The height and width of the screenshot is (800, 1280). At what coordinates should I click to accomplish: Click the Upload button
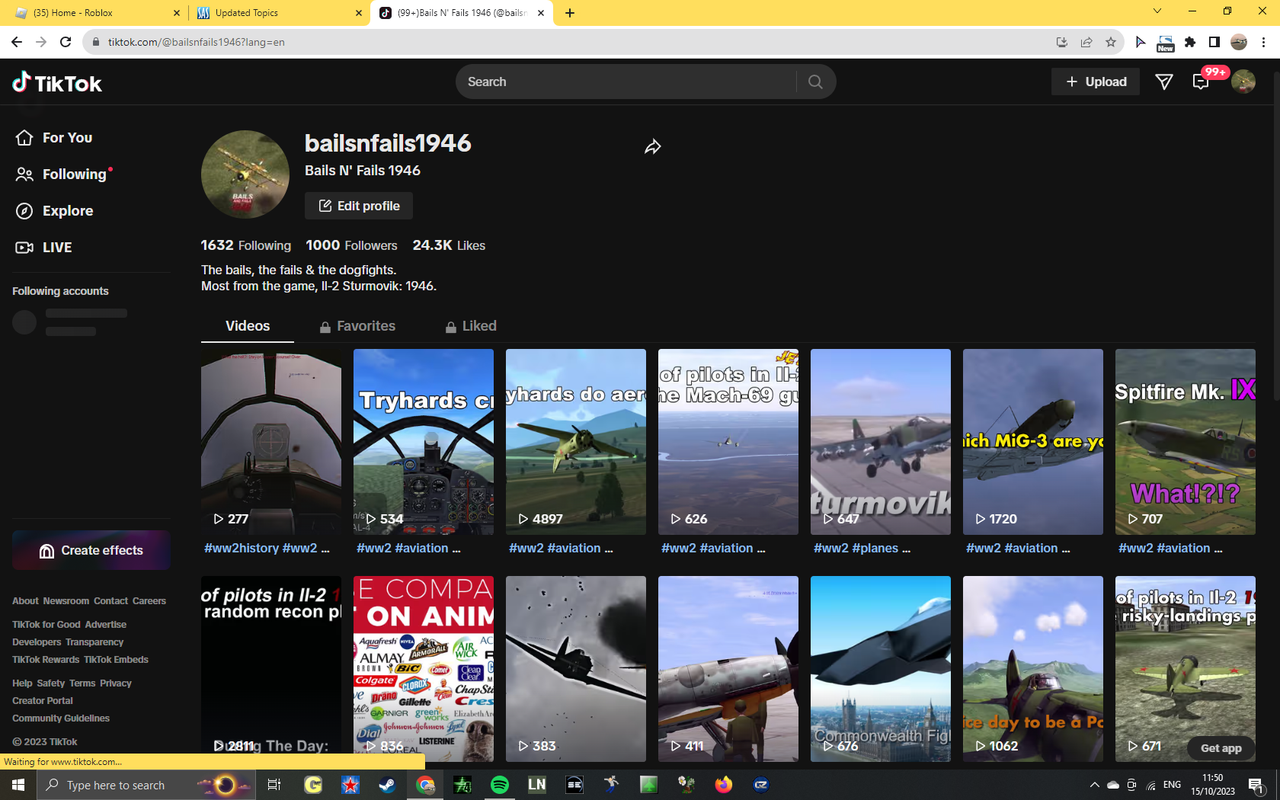[x=1096, y=82]
